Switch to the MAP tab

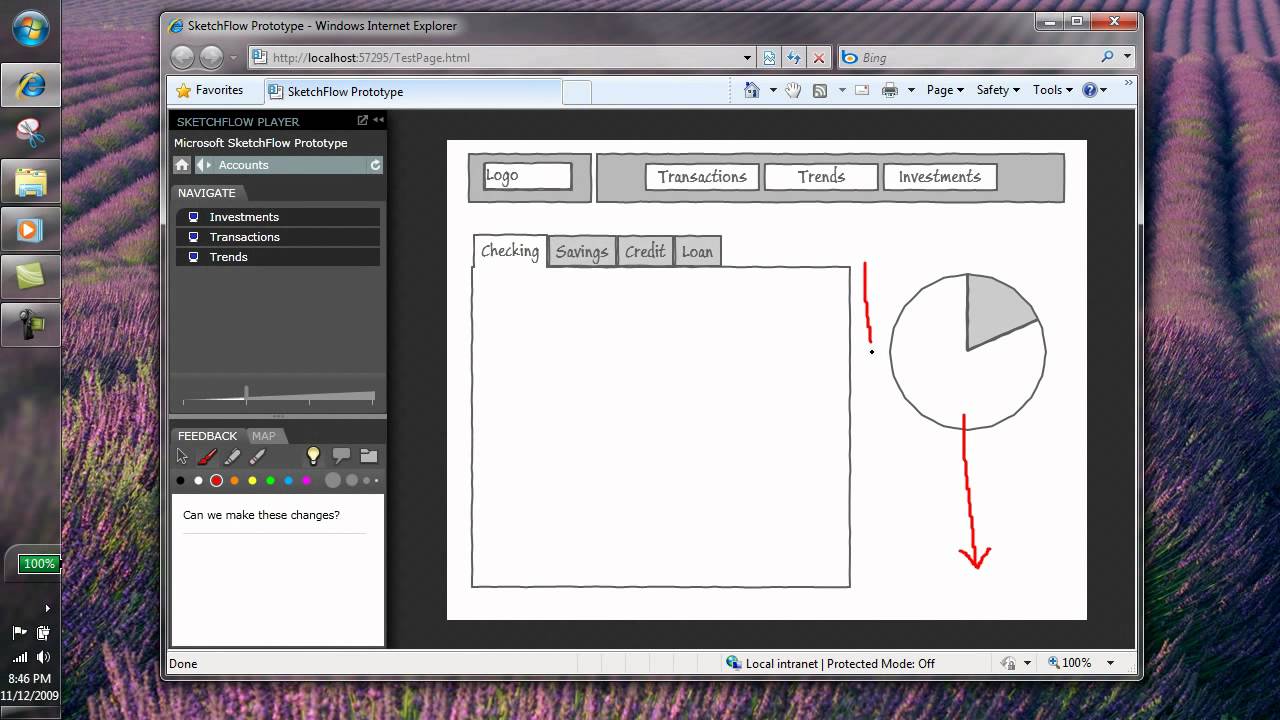(x=263, y=436)
